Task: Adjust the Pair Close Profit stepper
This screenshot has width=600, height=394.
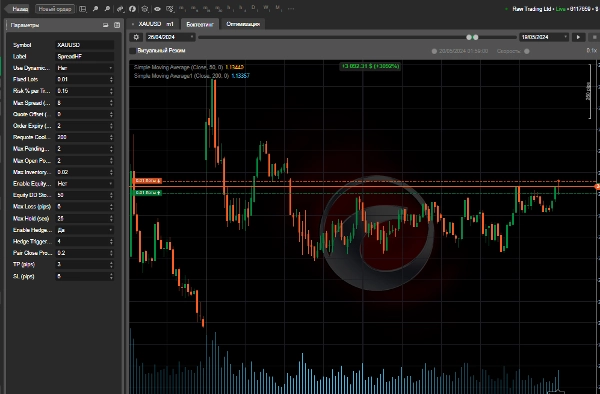Action: coord(111,253)
